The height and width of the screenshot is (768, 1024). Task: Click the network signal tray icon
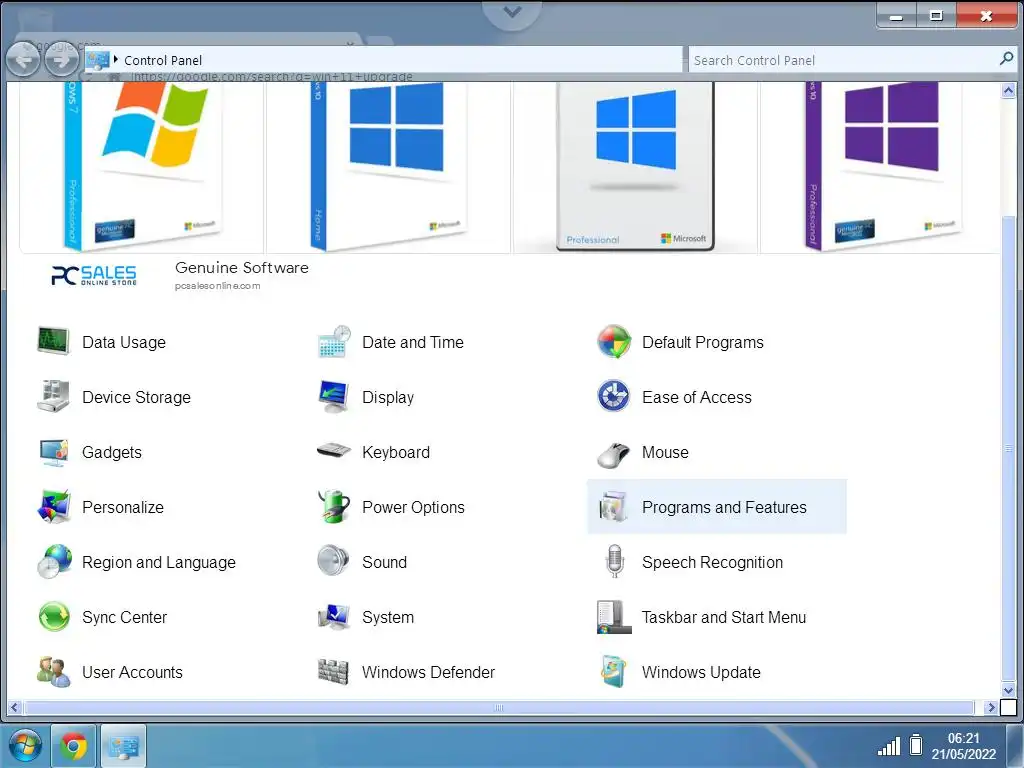pos(889,746)
